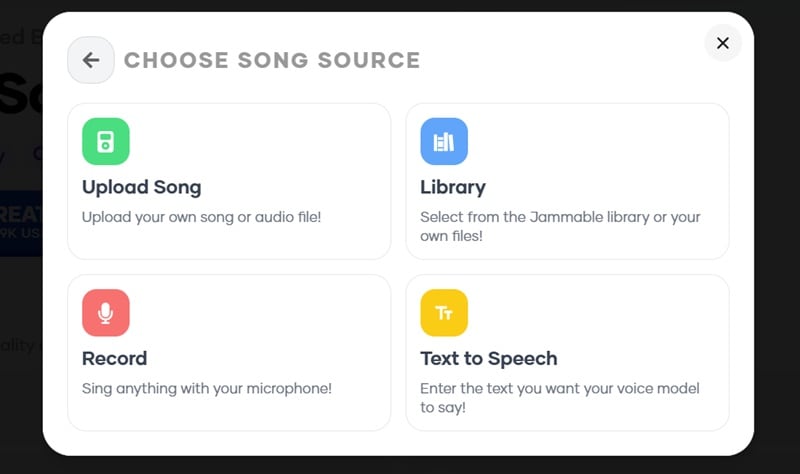
Task: Click the yellow Text to Speech icon
Action: click(x=443, y=313)
